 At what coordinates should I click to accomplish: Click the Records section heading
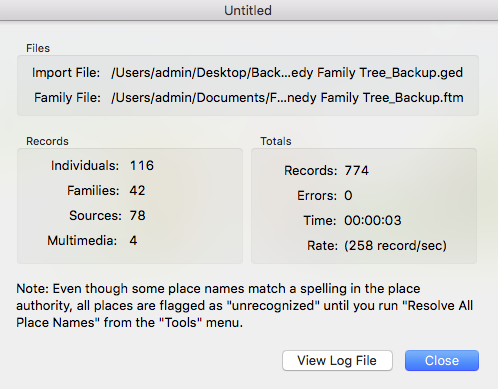47,141
